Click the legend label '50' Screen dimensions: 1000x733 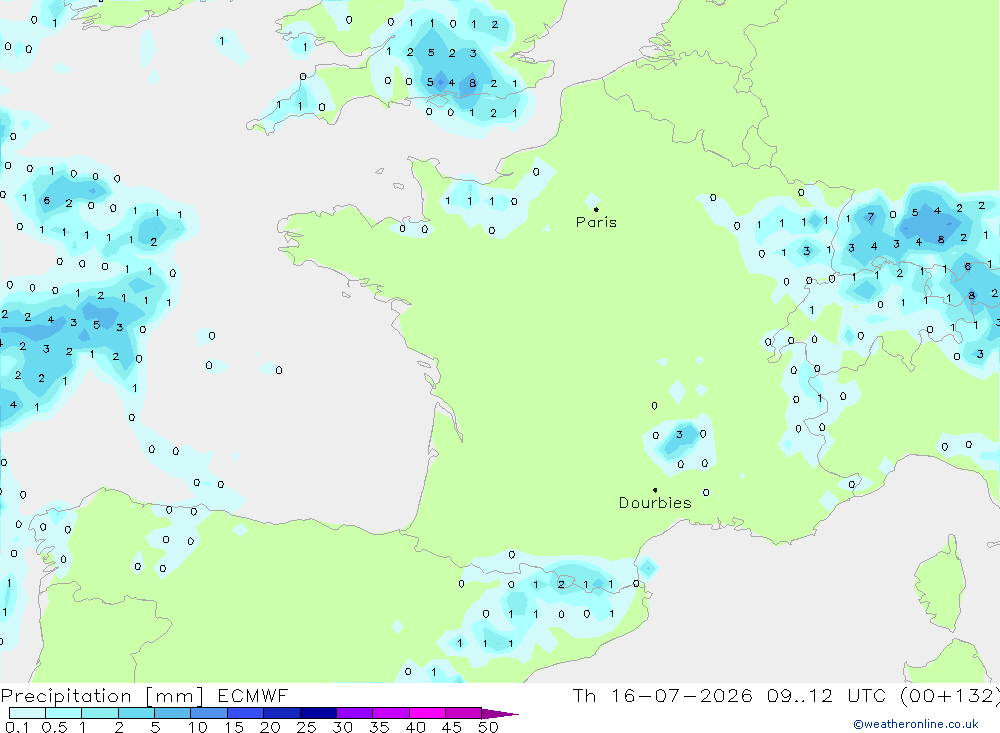[x=488, y=727]
